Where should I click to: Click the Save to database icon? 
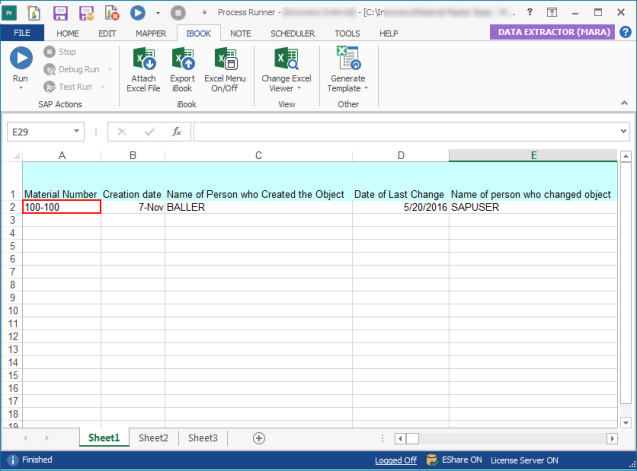87,13
